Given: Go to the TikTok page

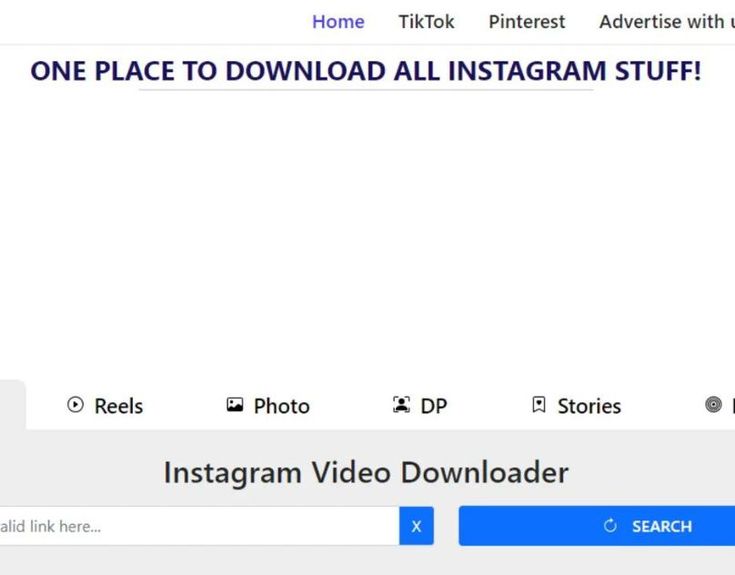Looking at the screenshot, I should tap(426, 22).
